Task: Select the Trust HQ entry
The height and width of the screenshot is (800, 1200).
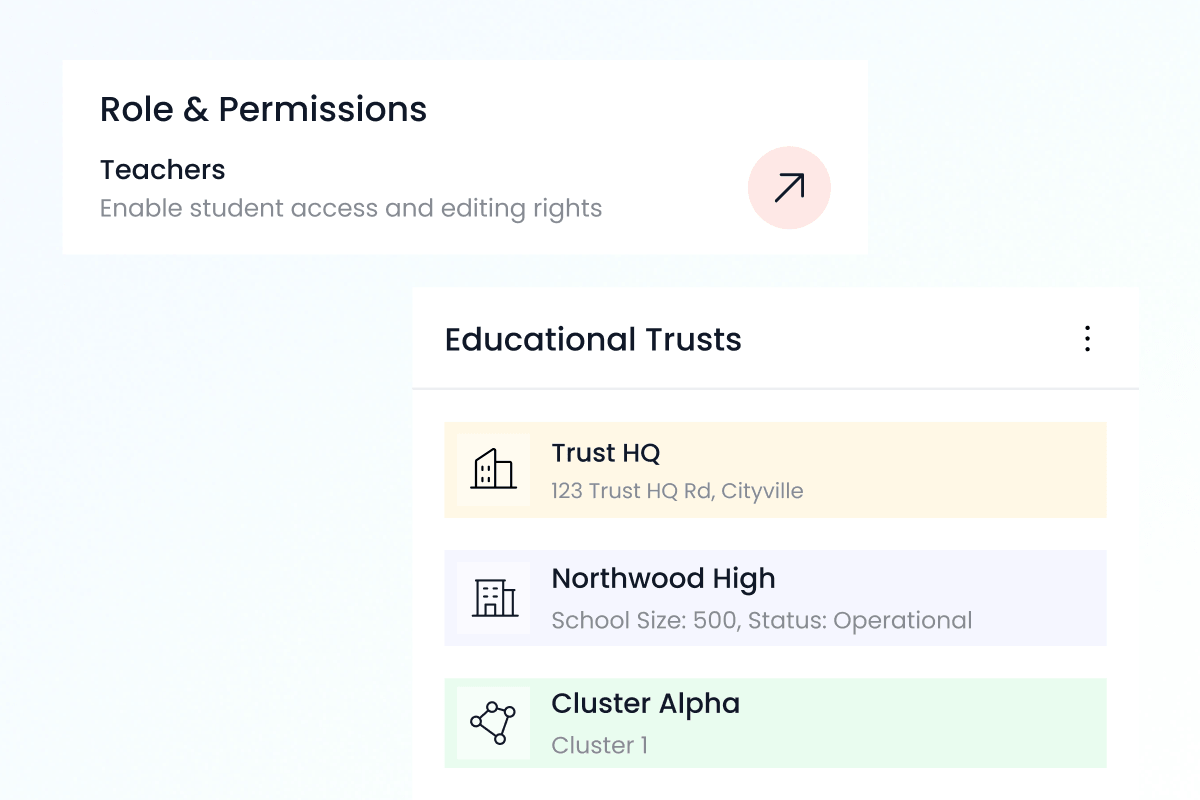Action: [x=775, y=469]
